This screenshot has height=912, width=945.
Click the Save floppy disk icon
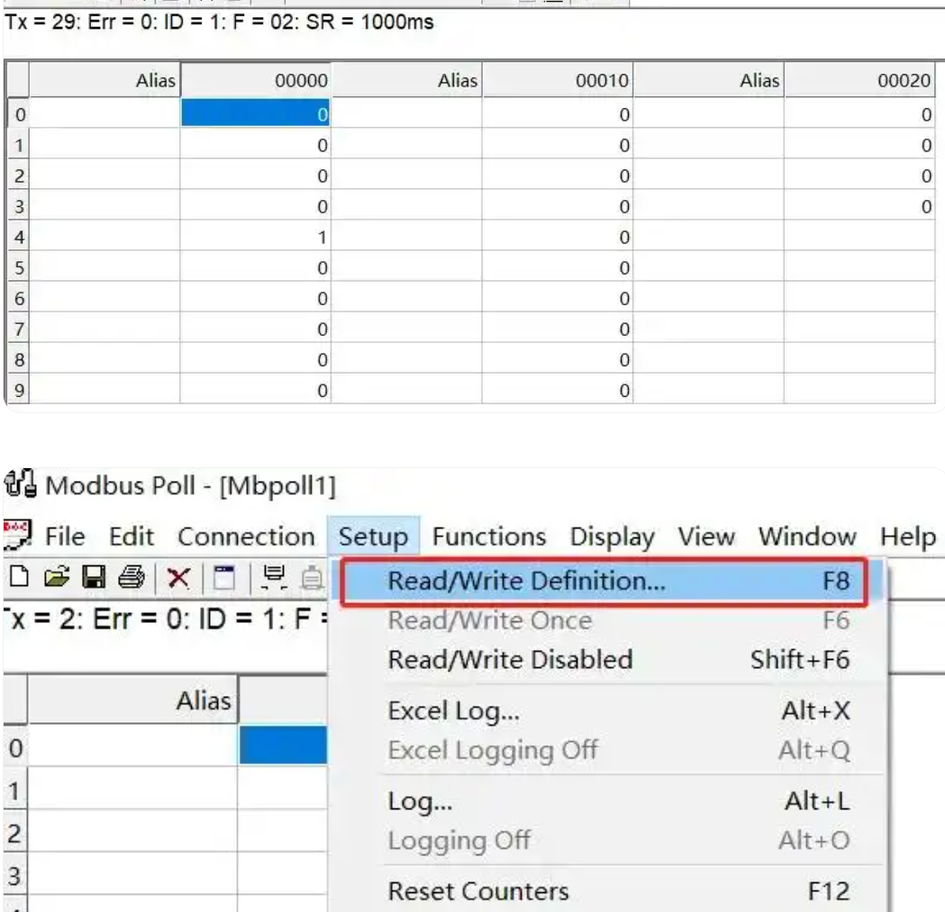pyautogui.click(x=93, y=577)
